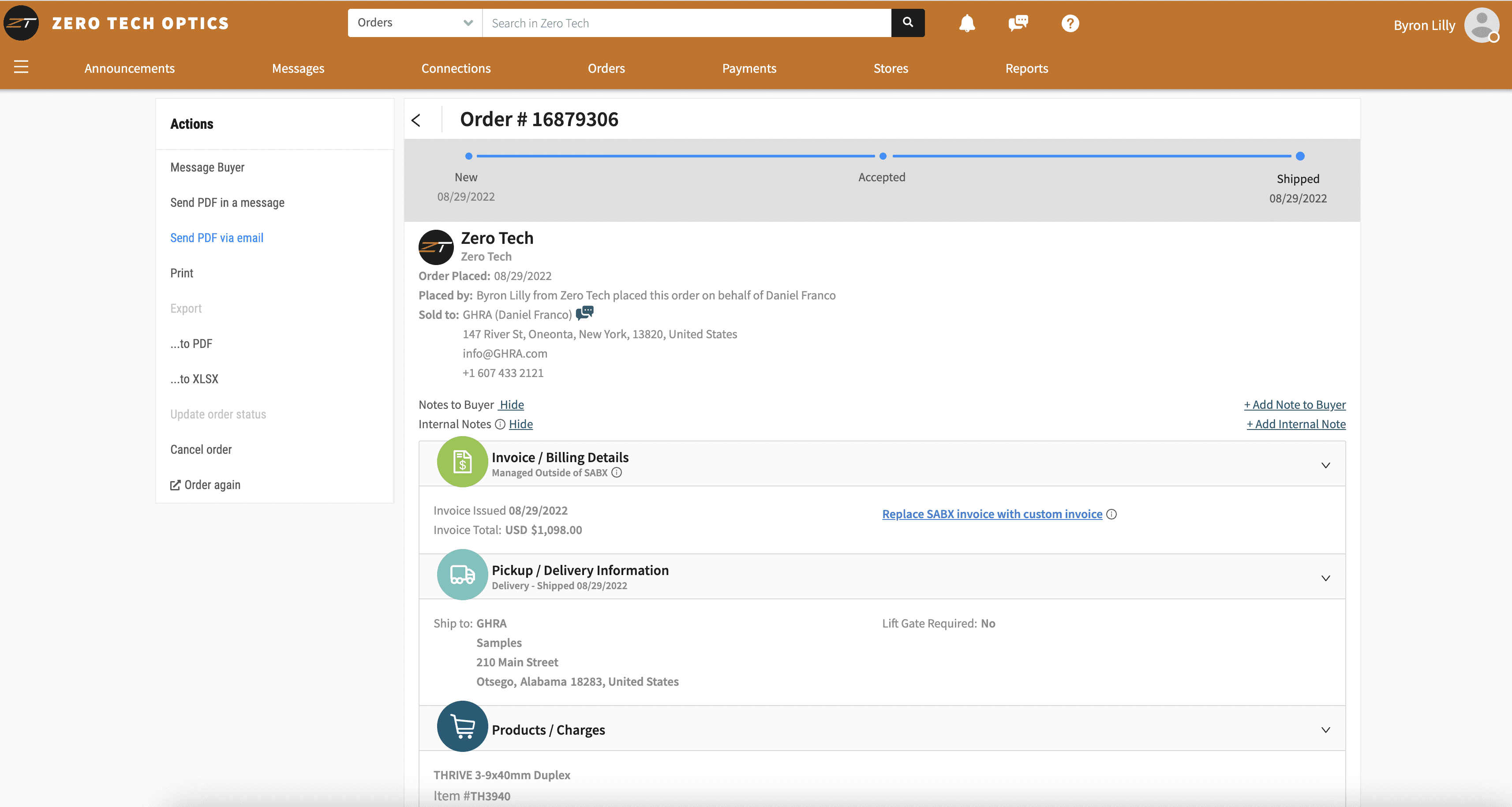Click the green invoice billing icon
The image size is (1512, 807).
pos(462,461)
